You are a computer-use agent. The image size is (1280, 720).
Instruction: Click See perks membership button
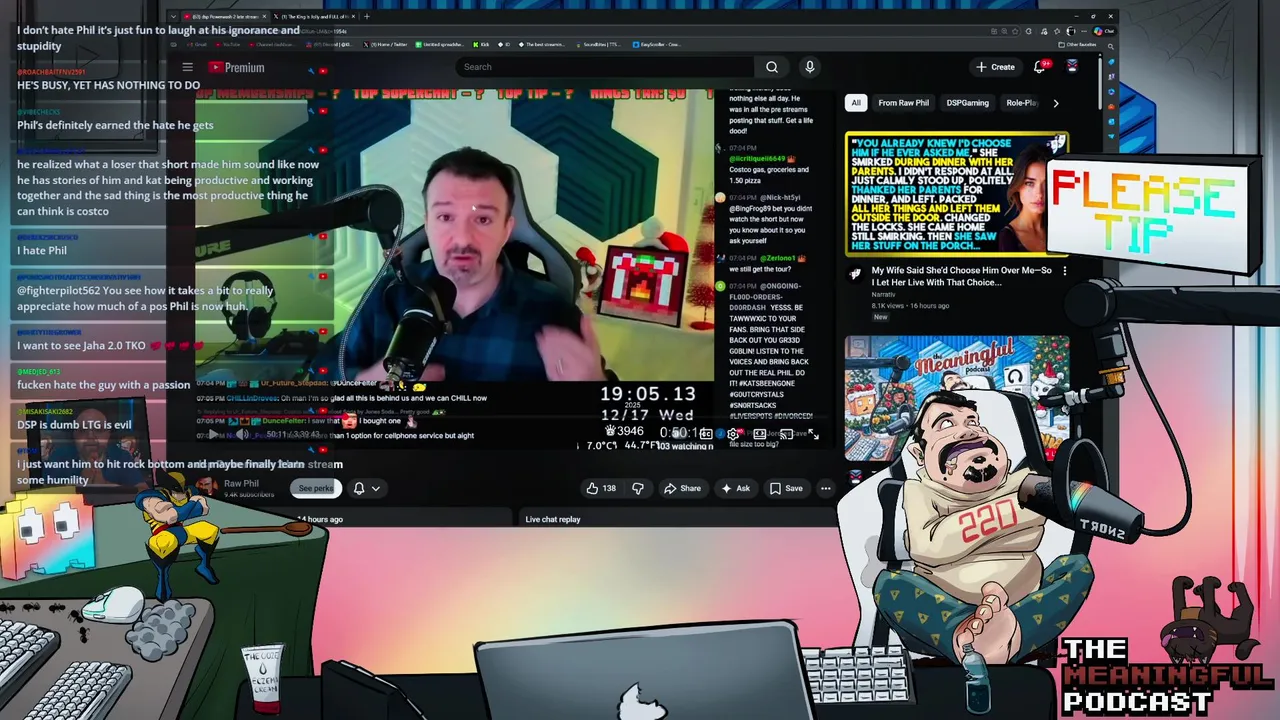315,488
